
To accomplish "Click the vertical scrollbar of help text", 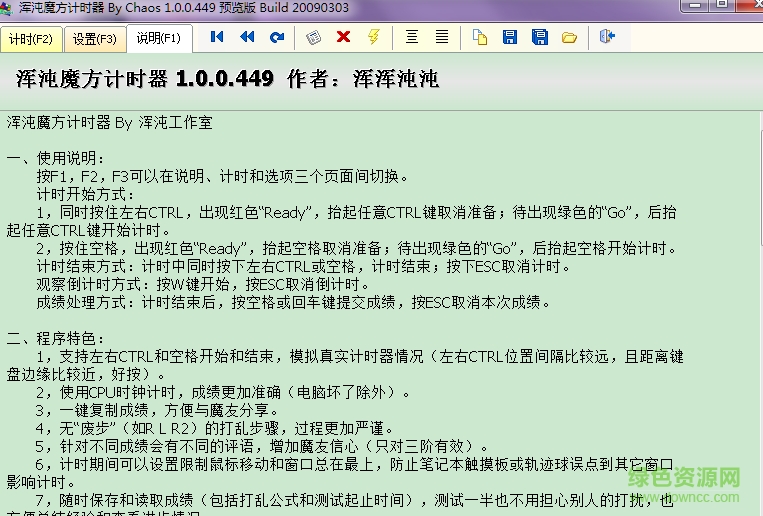I will [760, 313].
